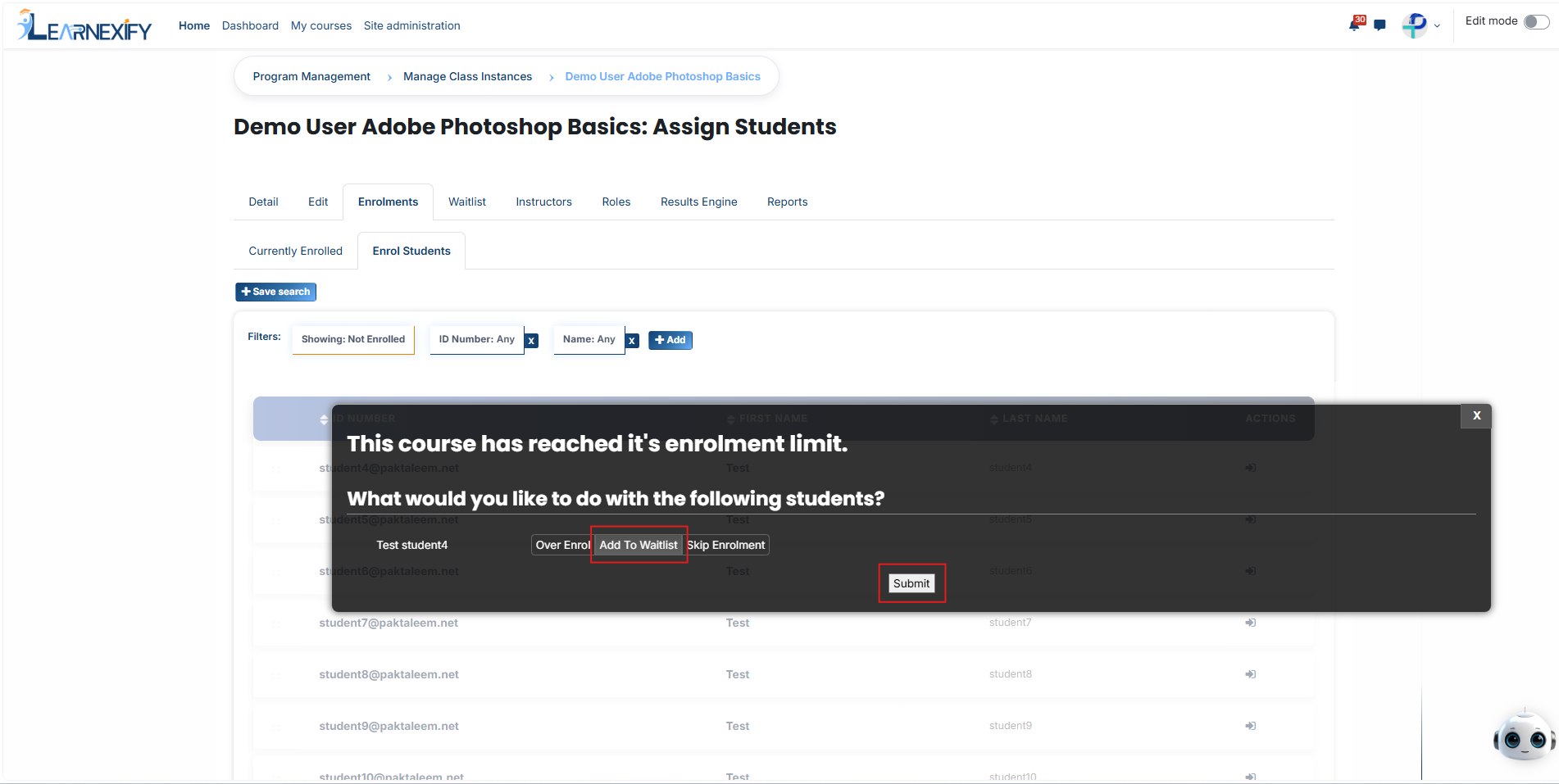Open the Reports tab
Image resolution: width=1559 pixels, height=784 pixels.
(787, 202)
